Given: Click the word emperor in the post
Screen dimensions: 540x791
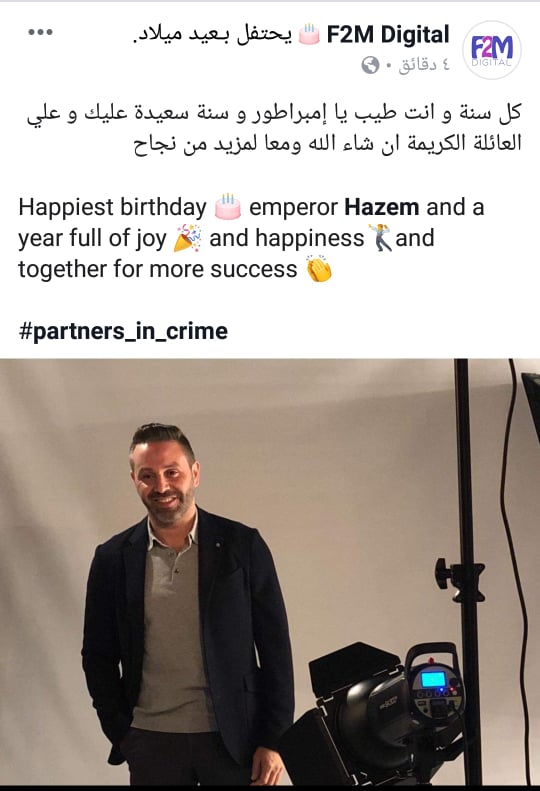Looking at the screenshot, I should coord(293,207).
